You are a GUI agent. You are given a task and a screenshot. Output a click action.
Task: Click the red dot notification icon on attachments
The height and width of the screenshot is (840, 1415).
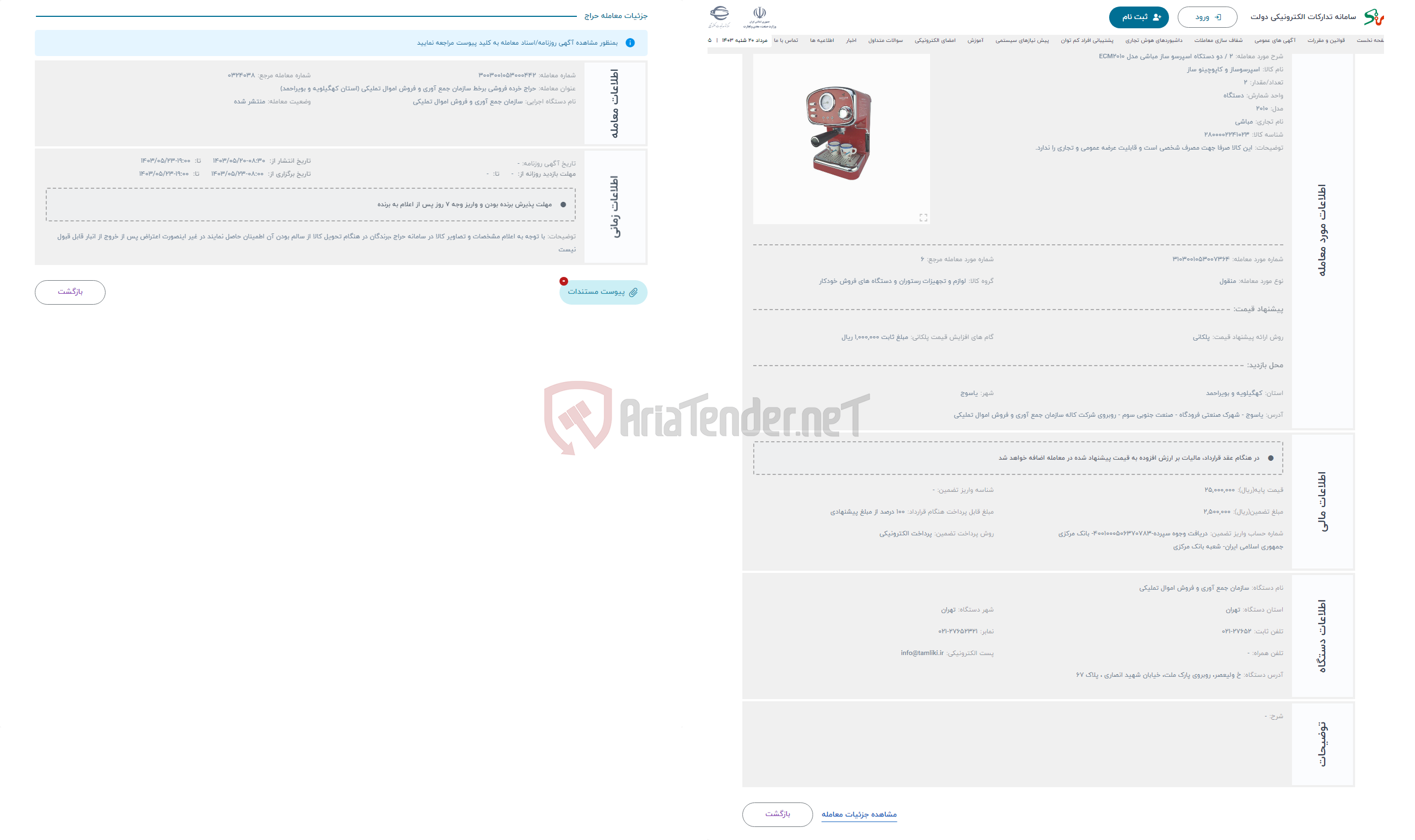pyautogui.click(x=562, y=280)
